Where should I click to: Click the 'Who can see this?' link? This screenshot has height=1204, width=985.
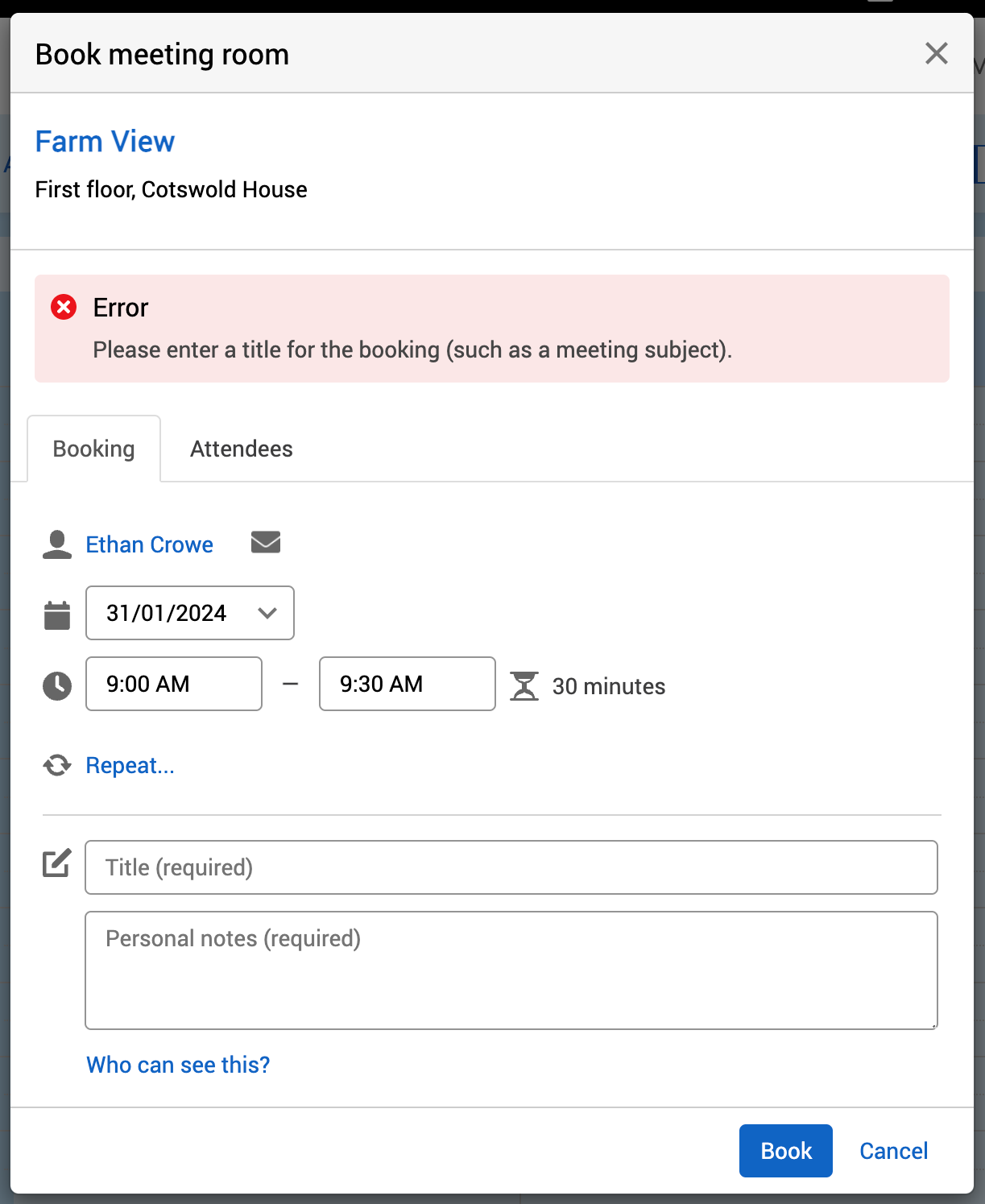tap(178, 1065)
